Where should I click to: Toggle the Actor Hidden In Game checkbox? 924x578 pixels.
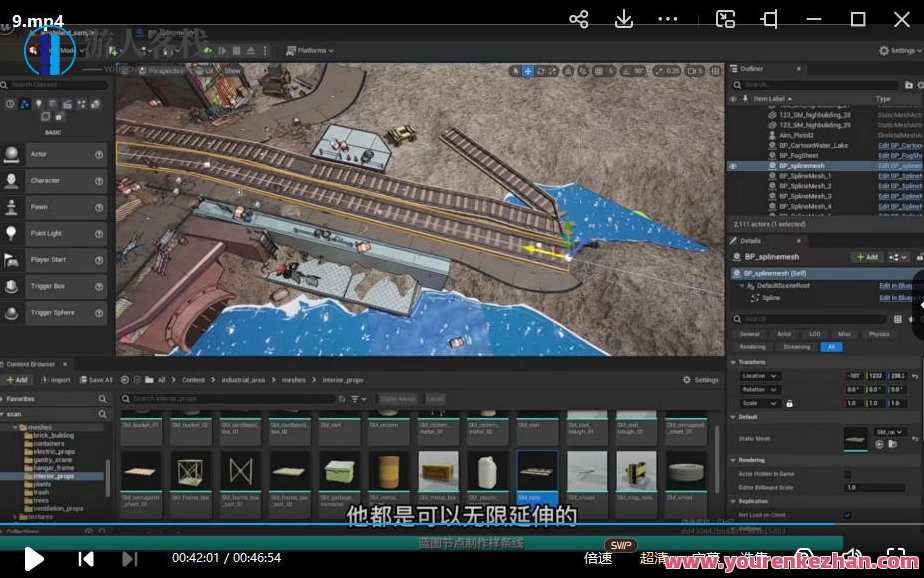pyautogui.click(x=848, y=474)
